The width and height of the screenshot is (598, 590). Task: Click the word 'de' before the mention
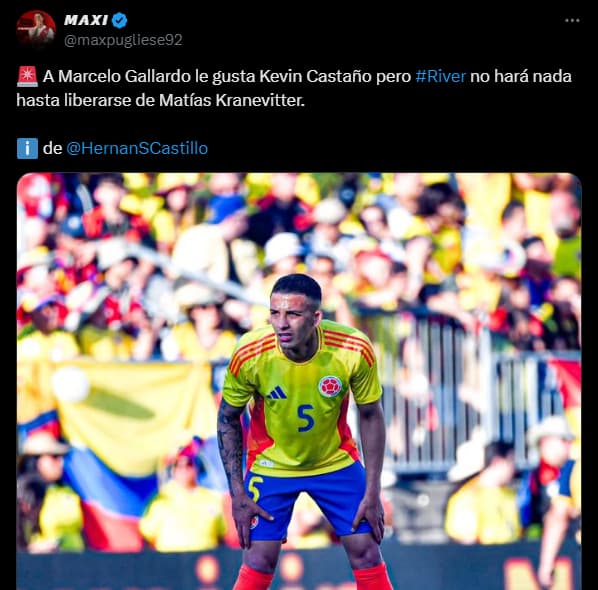(52, 148)
